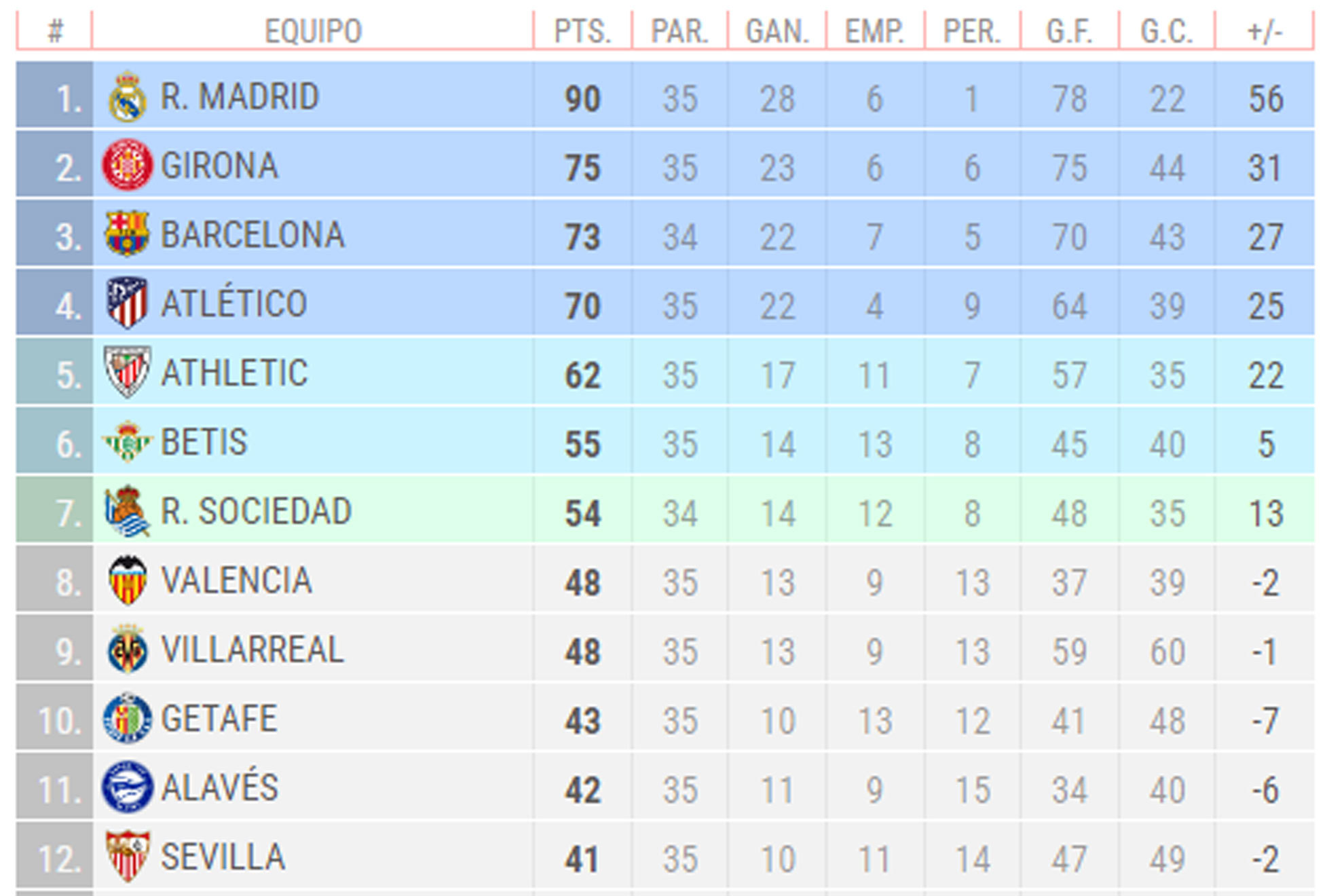Click the Alavés blue round crest
Screen dimensions: 1344x896
point(127,787)
